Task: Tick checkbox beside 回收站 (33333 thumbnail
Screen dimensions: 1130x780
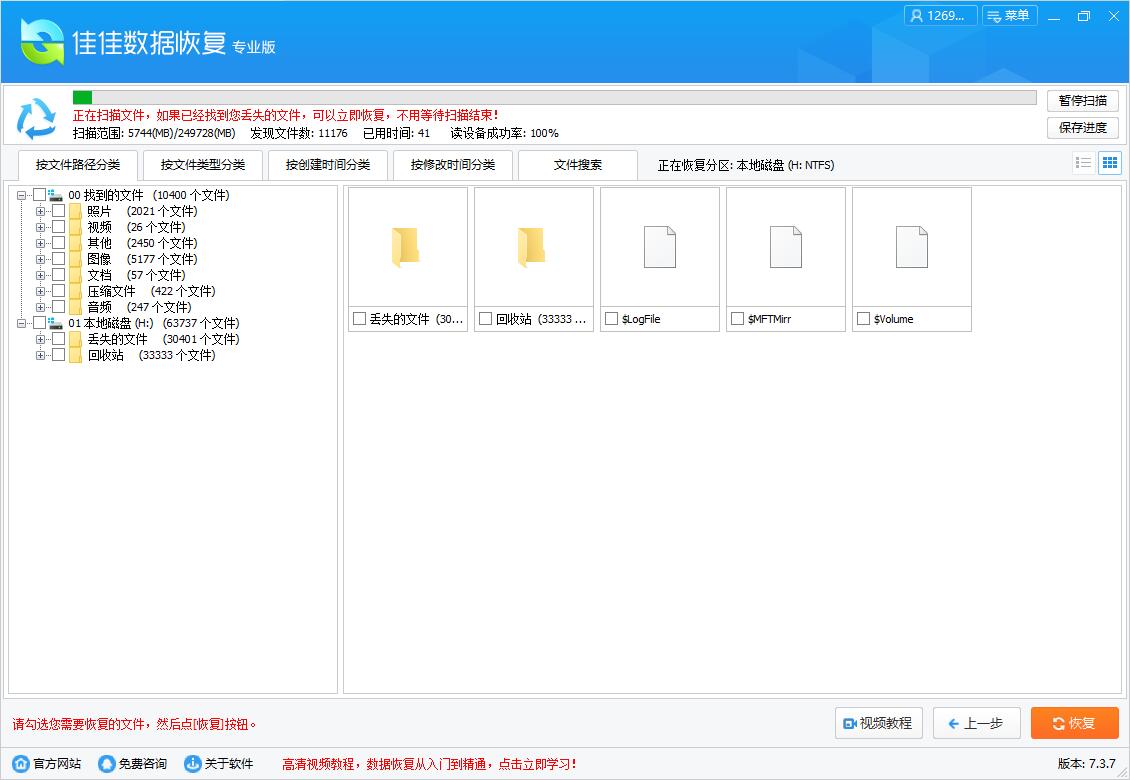Action: tap(486, 319)
